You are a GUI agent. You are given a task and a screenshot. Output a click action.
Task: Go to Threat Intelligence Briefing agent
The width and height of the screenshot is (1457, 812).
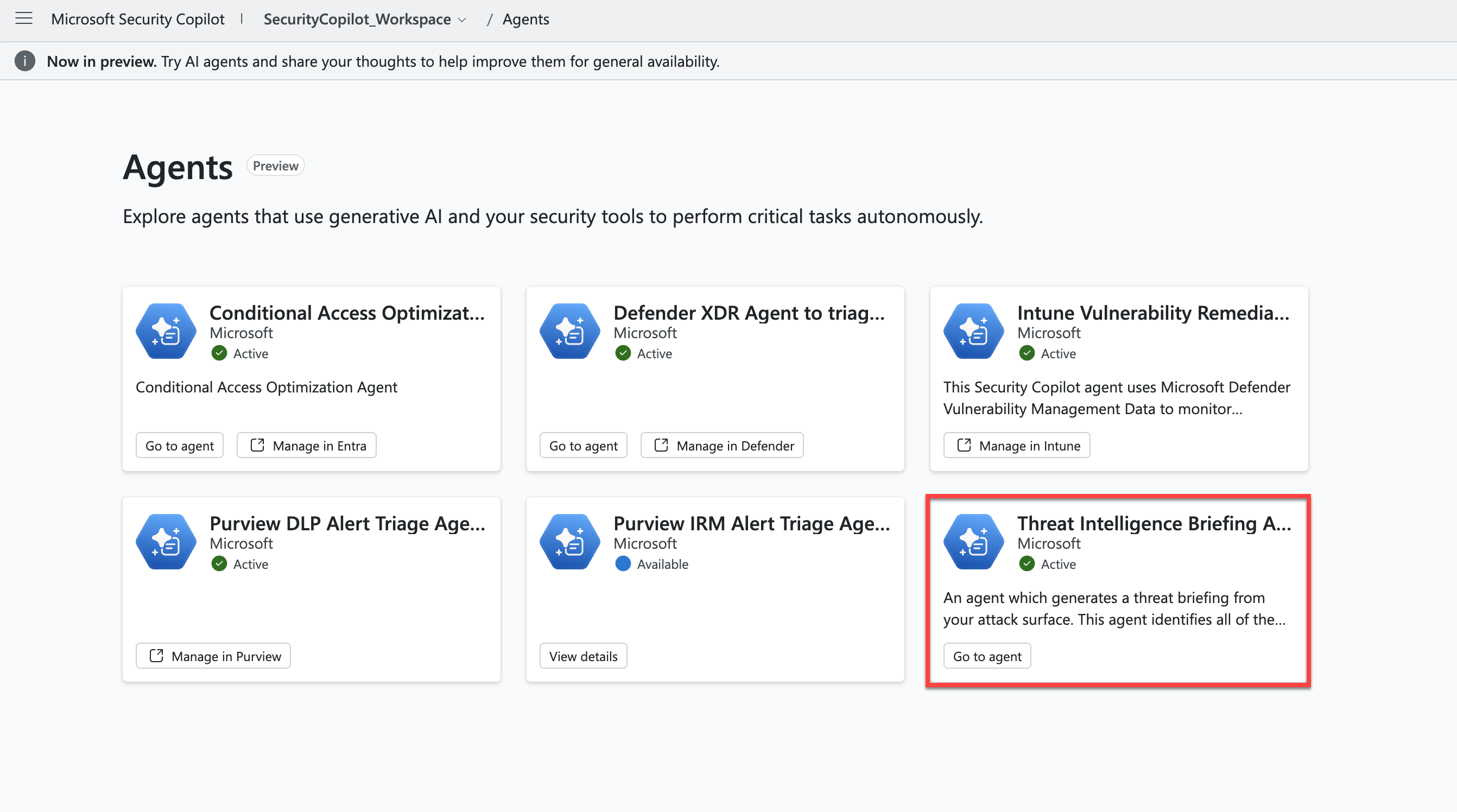click(987, 656)
